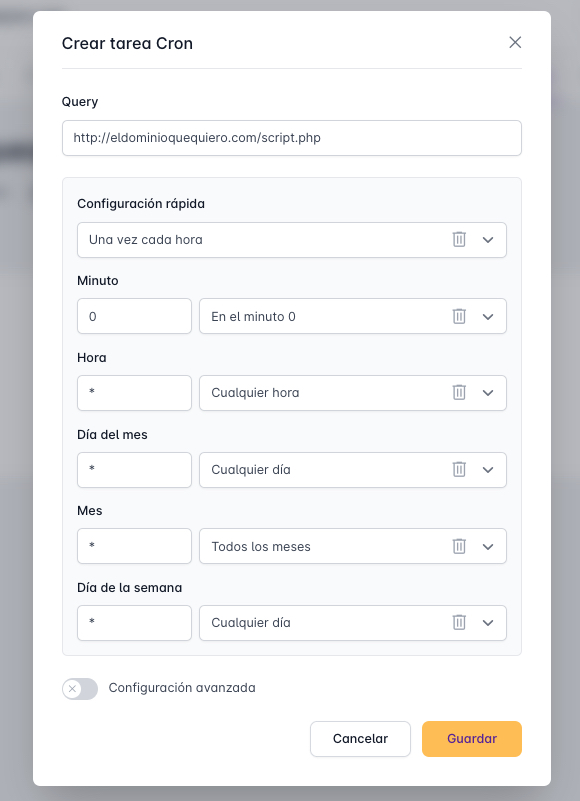Delete the "Todos los meses" selection

point(459,546)
